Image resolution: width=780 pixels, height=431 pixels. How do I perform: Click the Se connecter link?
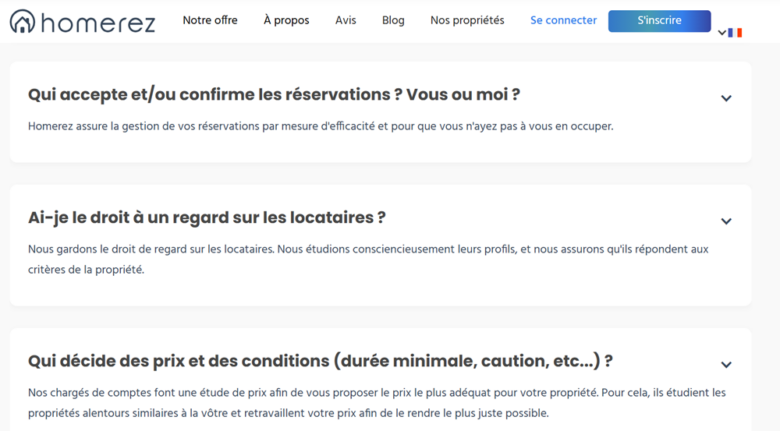point(563,20)
